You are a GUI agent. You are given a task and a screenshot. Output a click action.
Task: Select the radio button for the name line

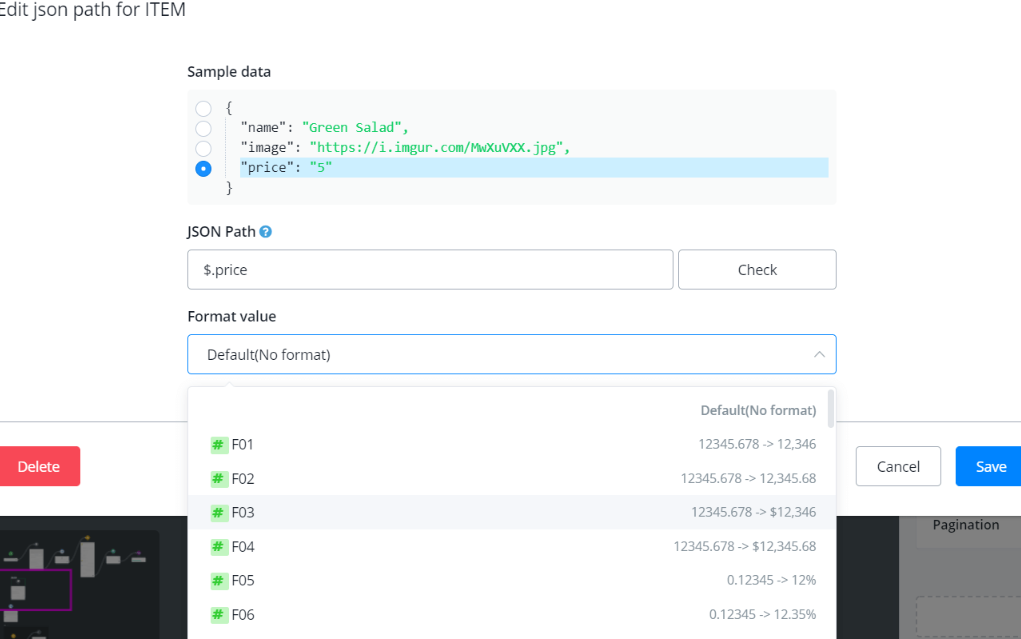(x=203, y=128)
